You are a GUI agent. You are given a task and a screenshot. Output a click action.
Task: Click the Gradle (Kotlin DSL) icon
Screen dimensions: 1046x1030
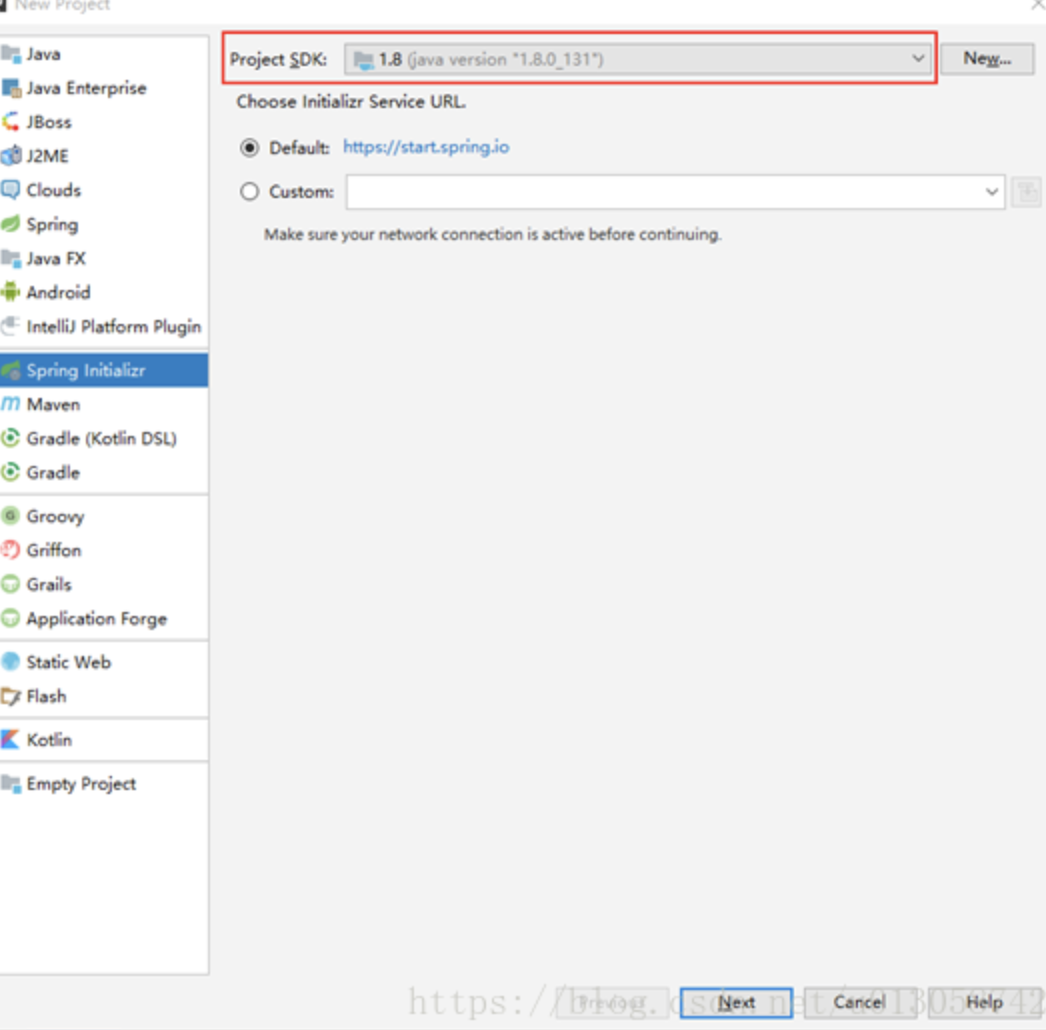point(10,438)
